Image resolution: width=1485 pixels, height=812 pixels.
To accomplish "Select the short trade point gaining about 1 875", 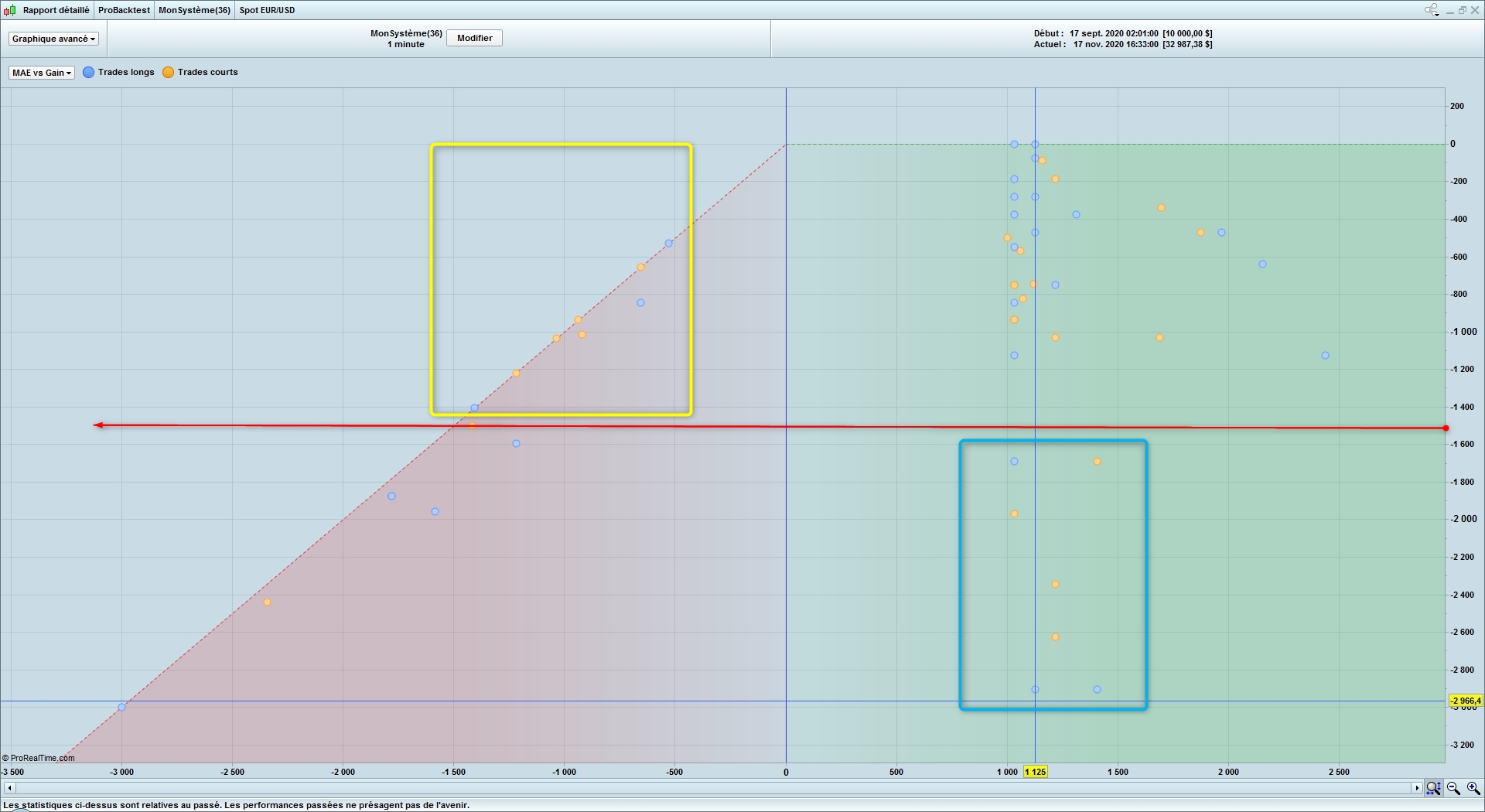I will pyautogui.click(x=1200, y=232).
